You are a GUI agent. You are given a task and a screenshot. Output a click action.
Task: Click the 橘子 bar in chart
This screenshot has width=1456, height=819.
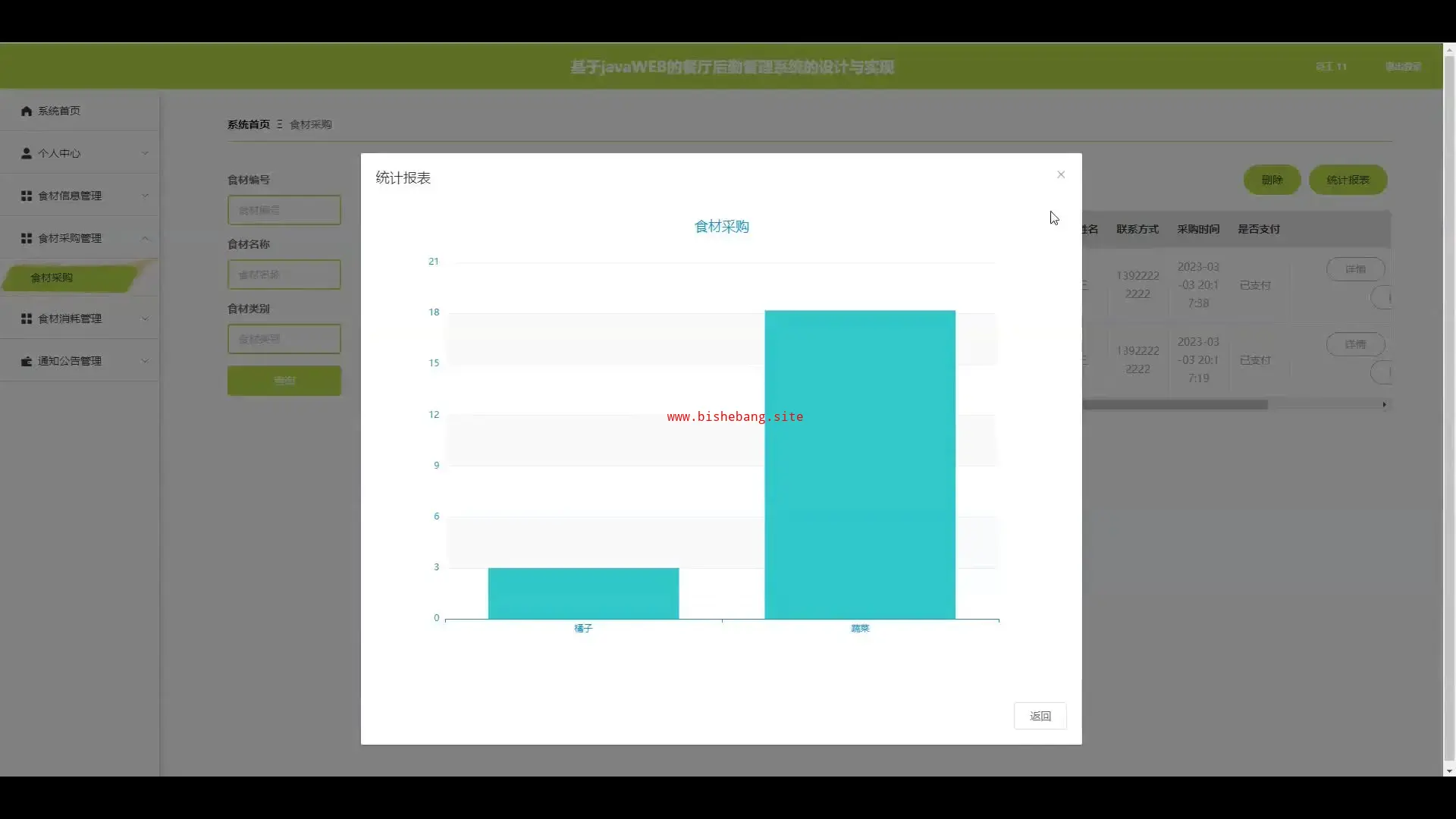(x=583, y=593)
